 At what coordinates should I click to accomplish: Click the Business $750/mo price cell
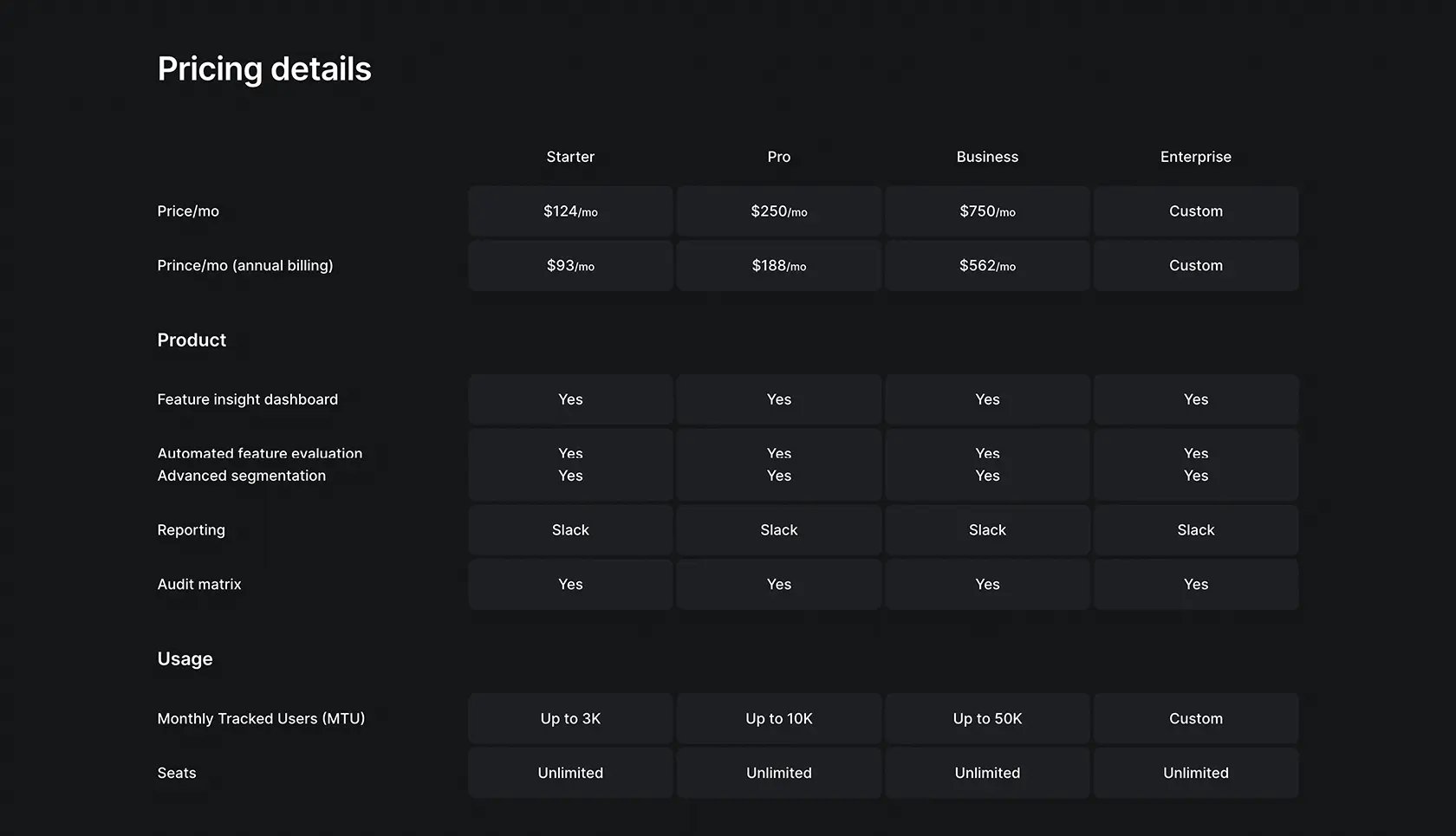[x=987, y=211]
